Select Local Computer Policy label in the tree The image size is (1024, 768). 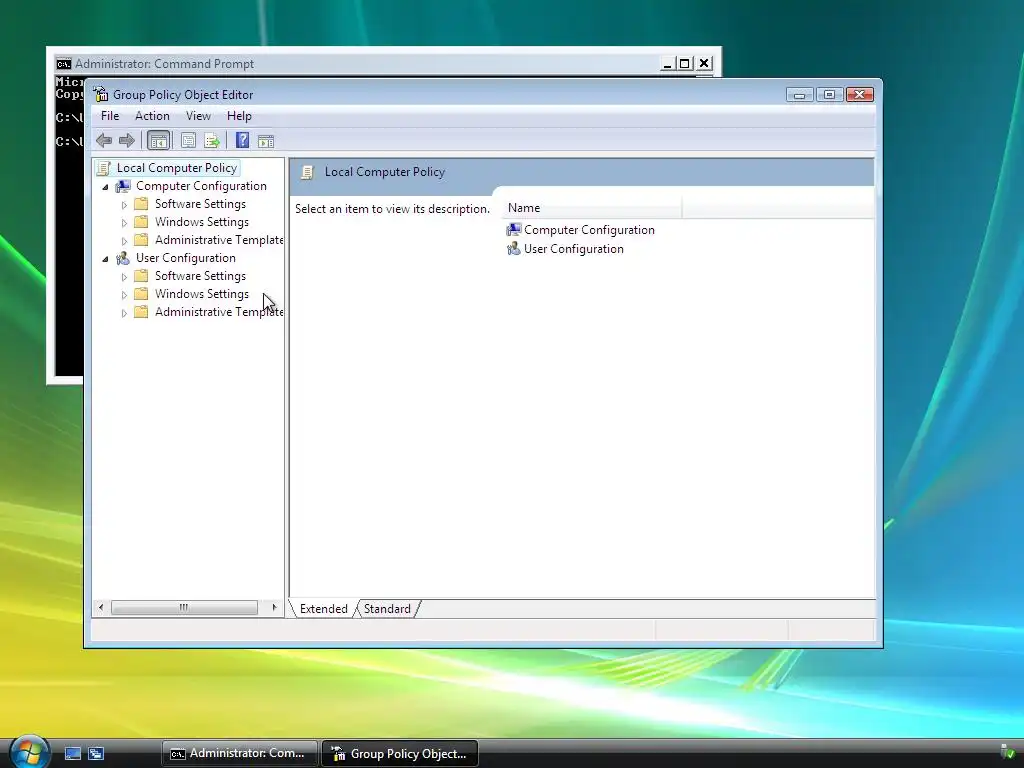[176, 168]
